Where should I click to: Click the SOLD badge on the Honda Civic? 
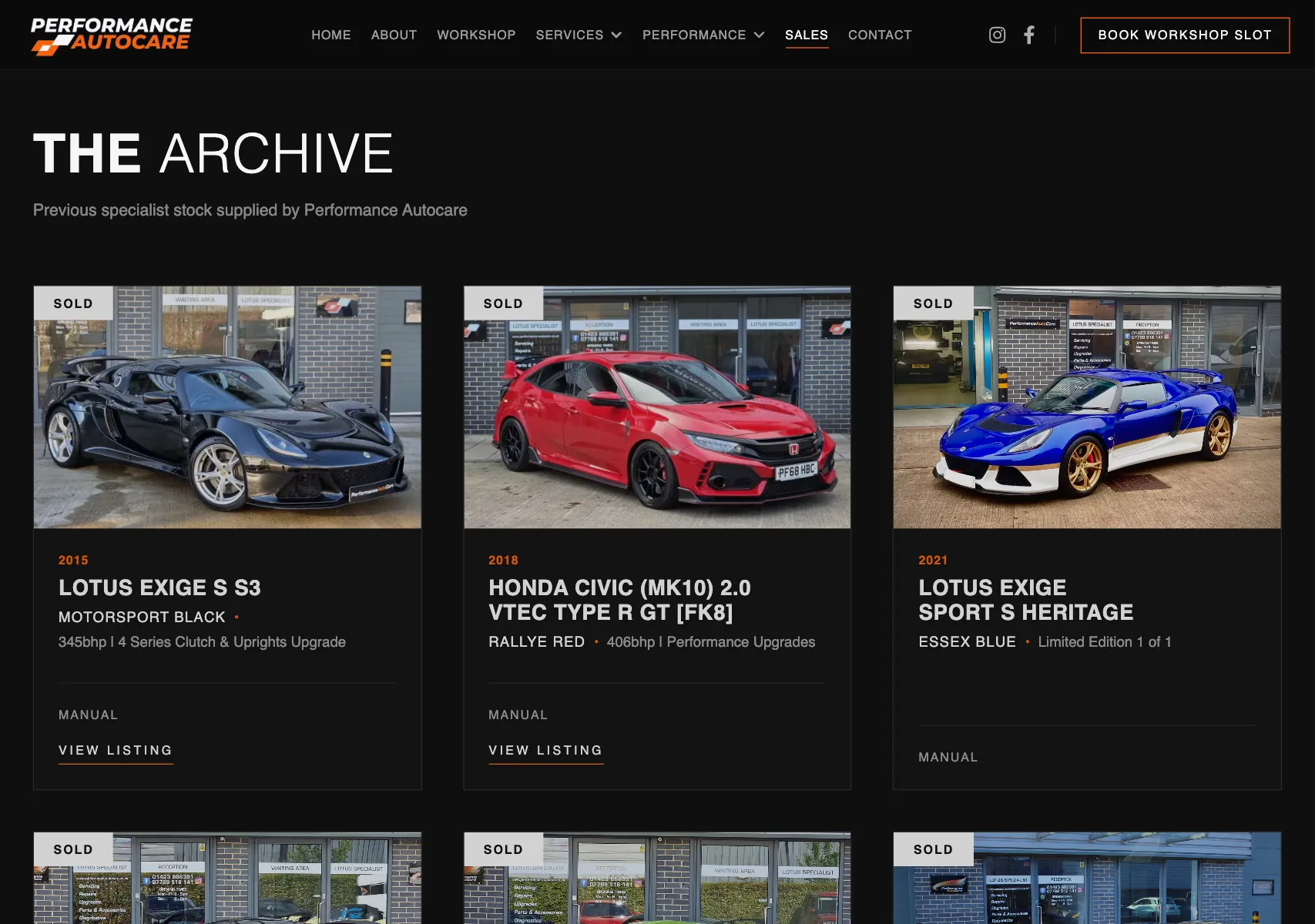[x=503, y=303]
